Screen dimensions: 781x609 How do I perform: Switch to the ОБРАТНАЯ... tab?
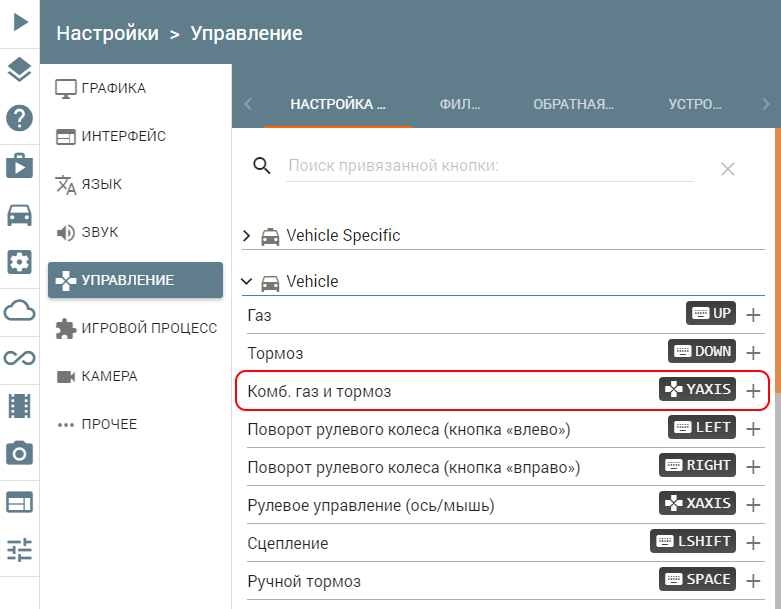coord(573,104)
